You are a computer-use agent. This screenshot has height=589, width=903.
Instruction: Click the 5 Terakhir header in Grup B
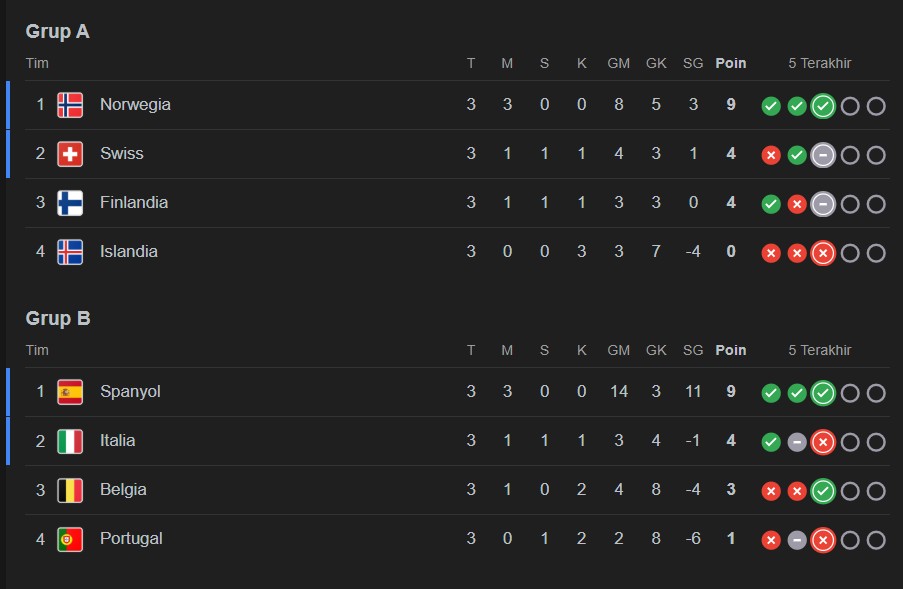point(820,351)
